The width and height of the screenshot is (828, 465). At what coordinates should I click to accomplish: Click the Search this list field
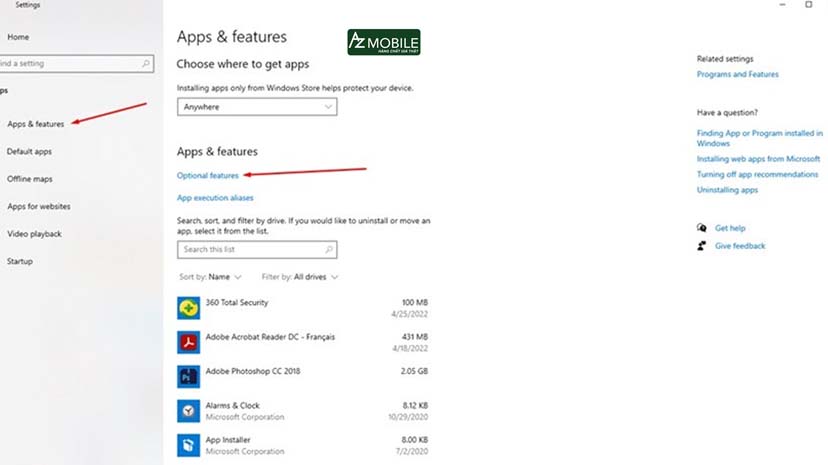pos(250,250)
